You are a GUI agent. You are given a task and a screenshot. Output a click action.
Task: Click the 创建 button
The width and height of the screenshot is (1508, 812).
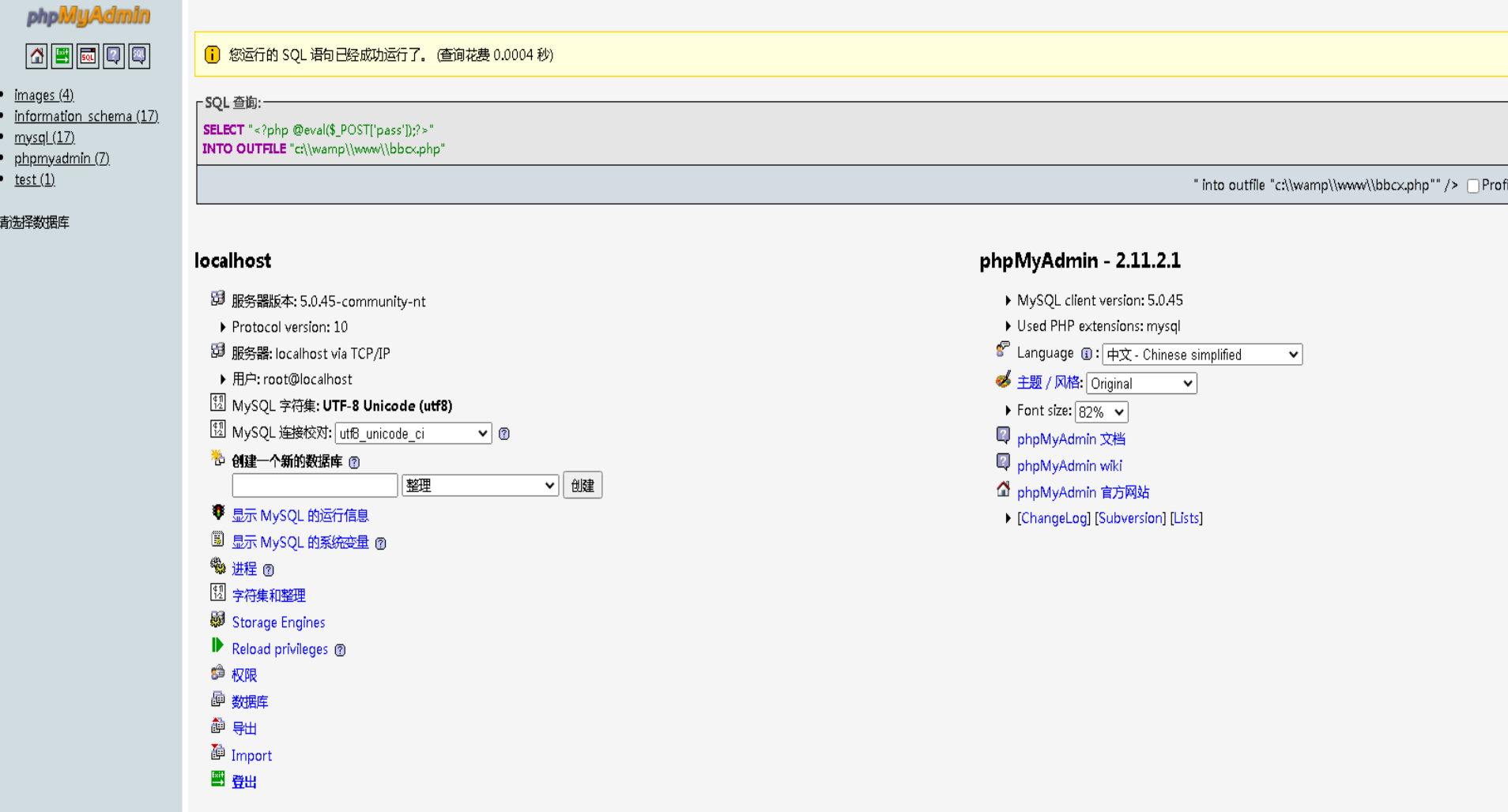pyautogui.click(x=582, y=485)
